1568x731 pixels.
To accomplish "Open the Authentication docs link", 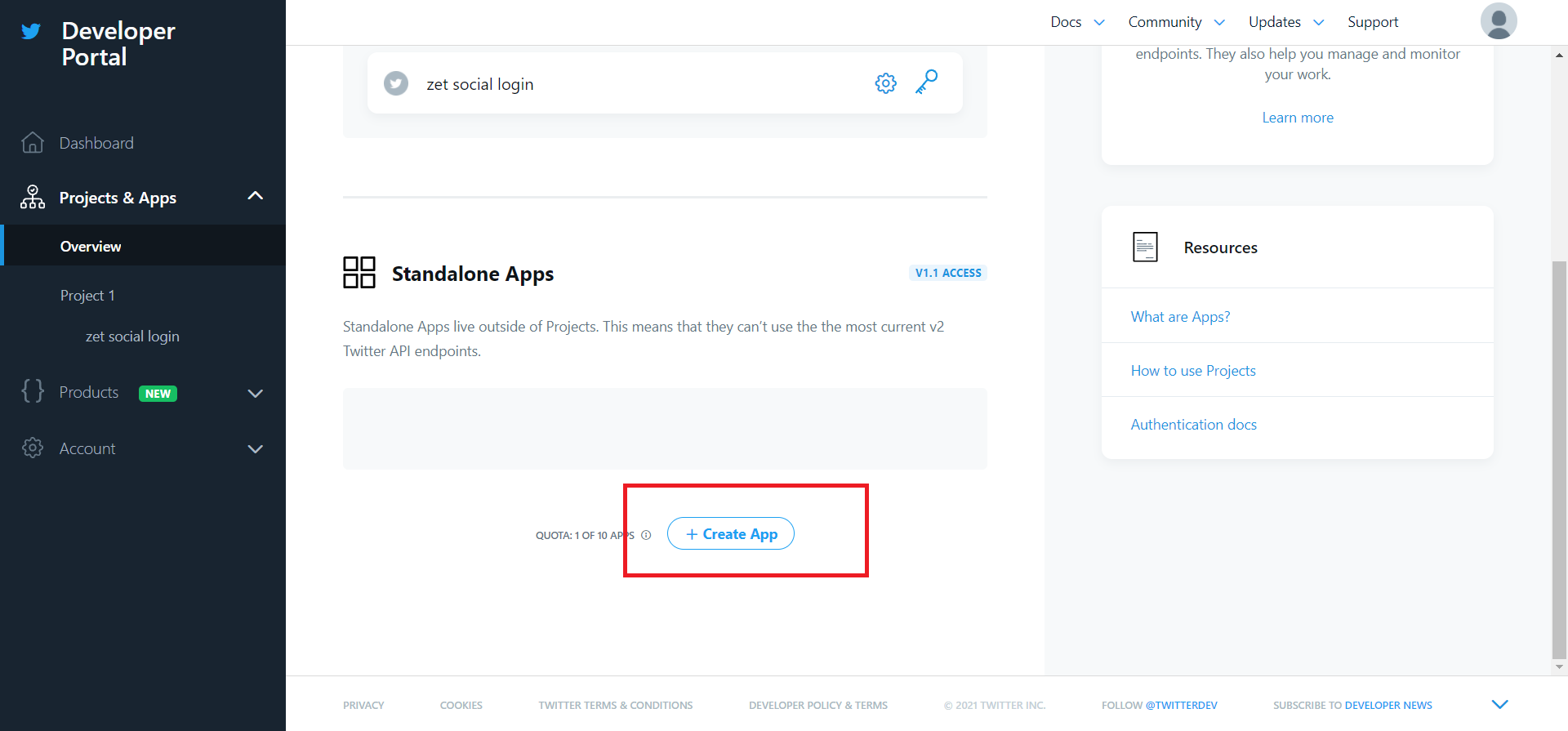I will point(1193,425).
